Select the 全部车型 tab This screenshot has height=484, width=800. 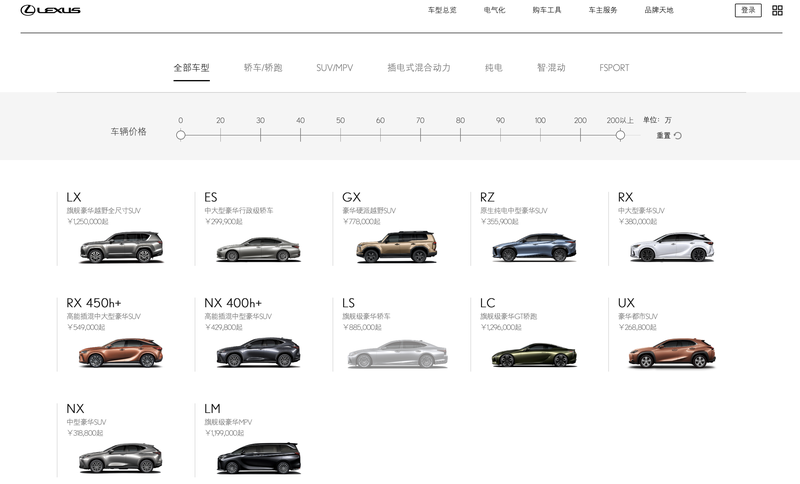(x=191, y=68)
